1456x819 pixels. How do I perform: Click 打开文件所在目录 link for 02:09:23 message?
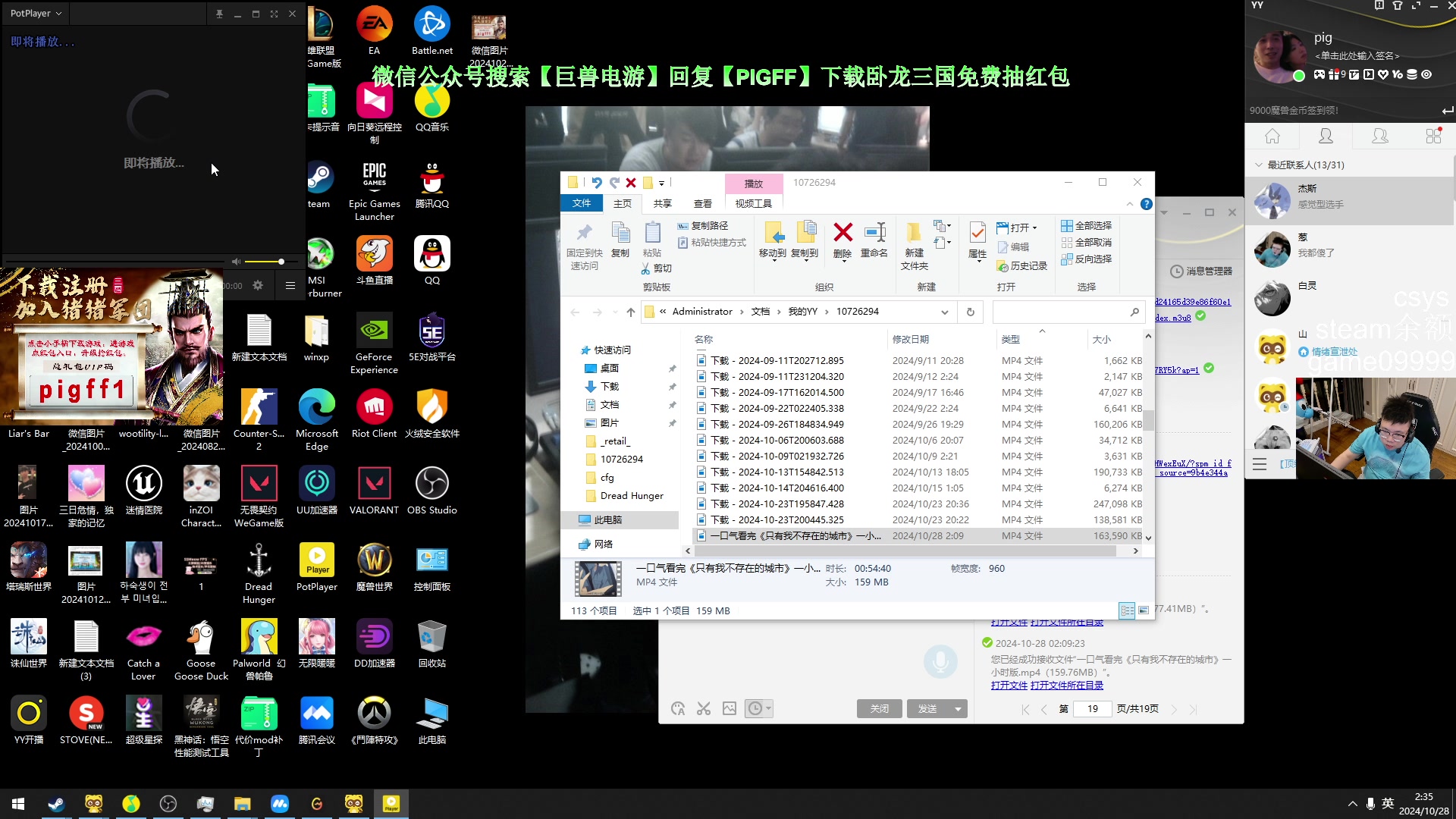1067,686
